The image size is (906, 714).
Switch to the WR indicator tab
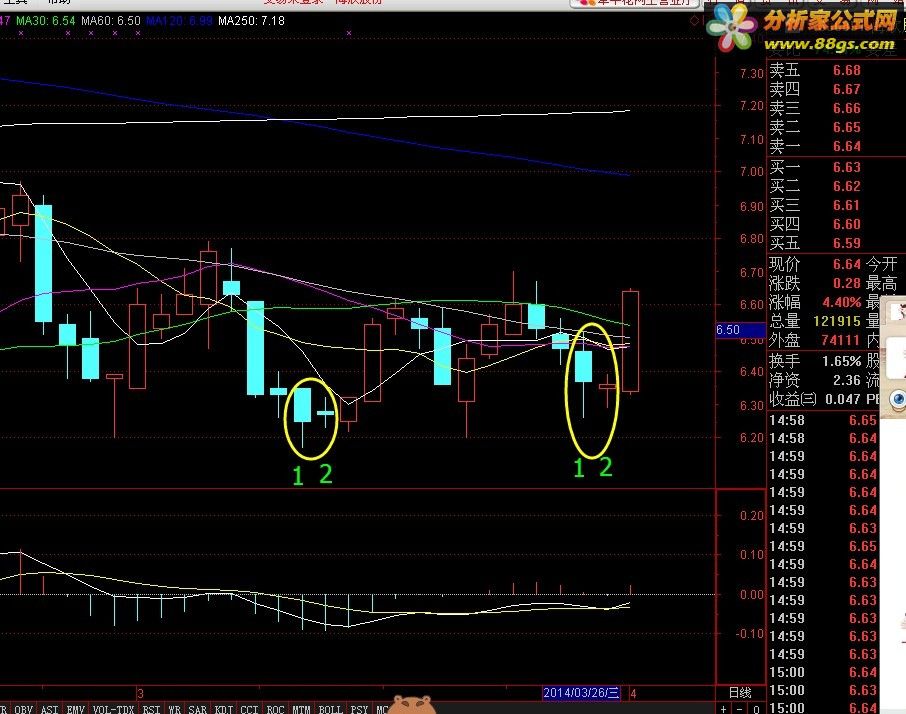pyautogui.click(x=174, y=708)
